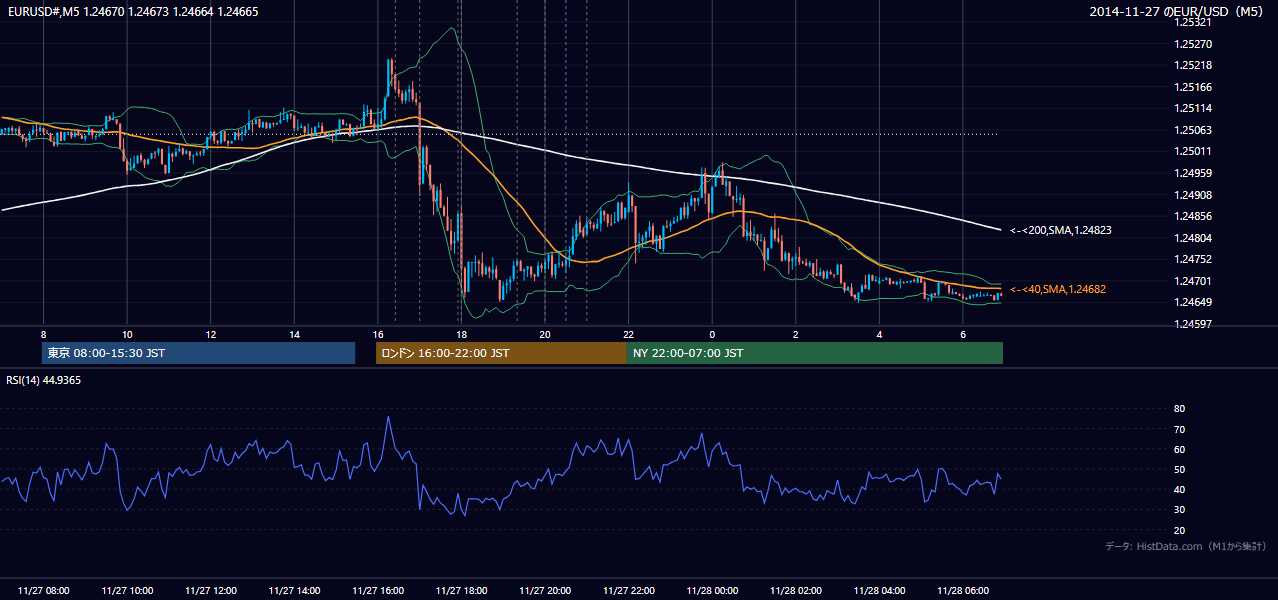Click price axis label 1.24597
Viewport: 1278px width, 600px height.
1193,324
